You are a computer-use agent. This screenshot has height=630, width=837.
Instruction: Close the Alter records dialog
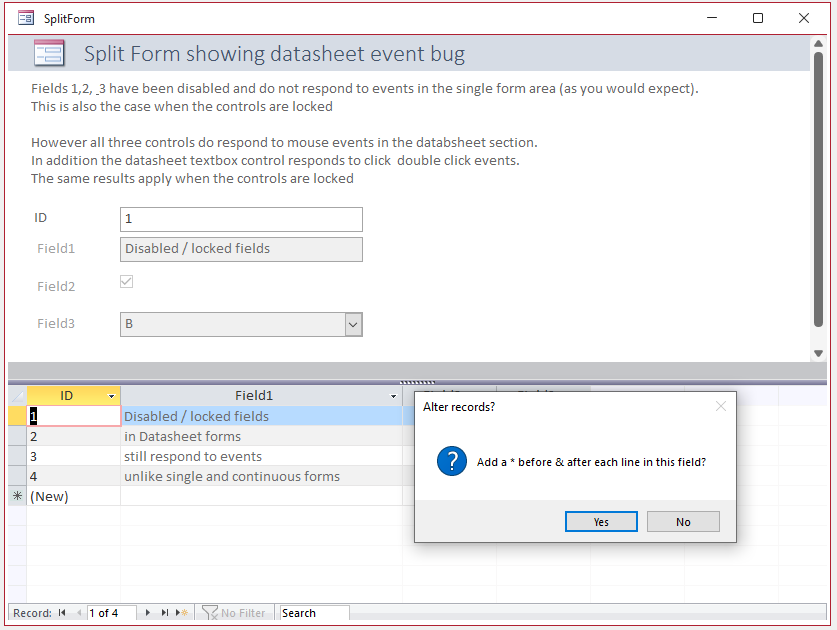(x=721, y=406)
